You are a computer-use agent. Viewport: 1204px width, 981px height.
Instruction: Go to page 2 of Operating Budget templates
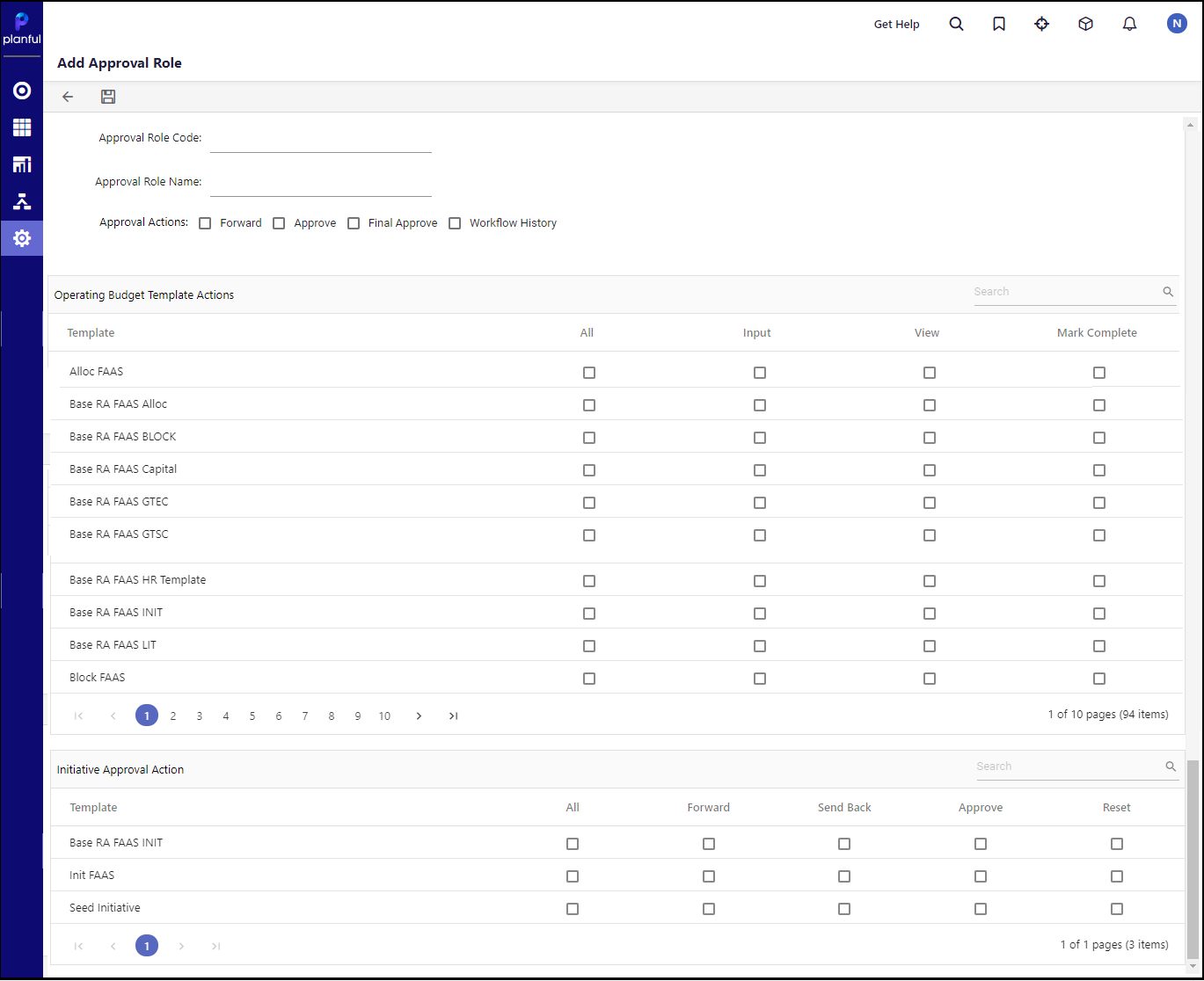[173, 716]
